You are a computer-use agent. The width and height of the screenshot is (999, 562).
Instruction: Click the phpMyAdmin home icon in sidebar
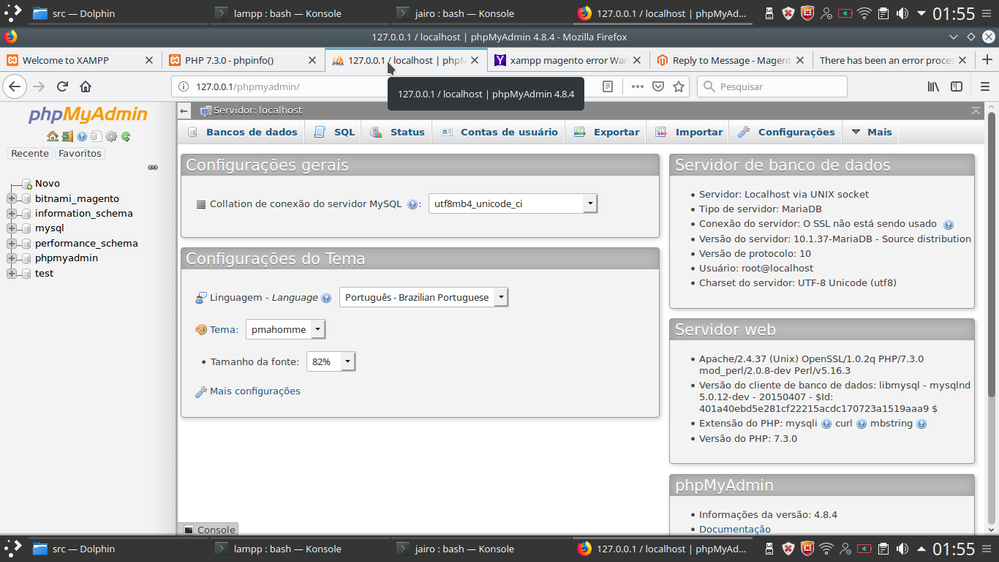pos(52,137)
